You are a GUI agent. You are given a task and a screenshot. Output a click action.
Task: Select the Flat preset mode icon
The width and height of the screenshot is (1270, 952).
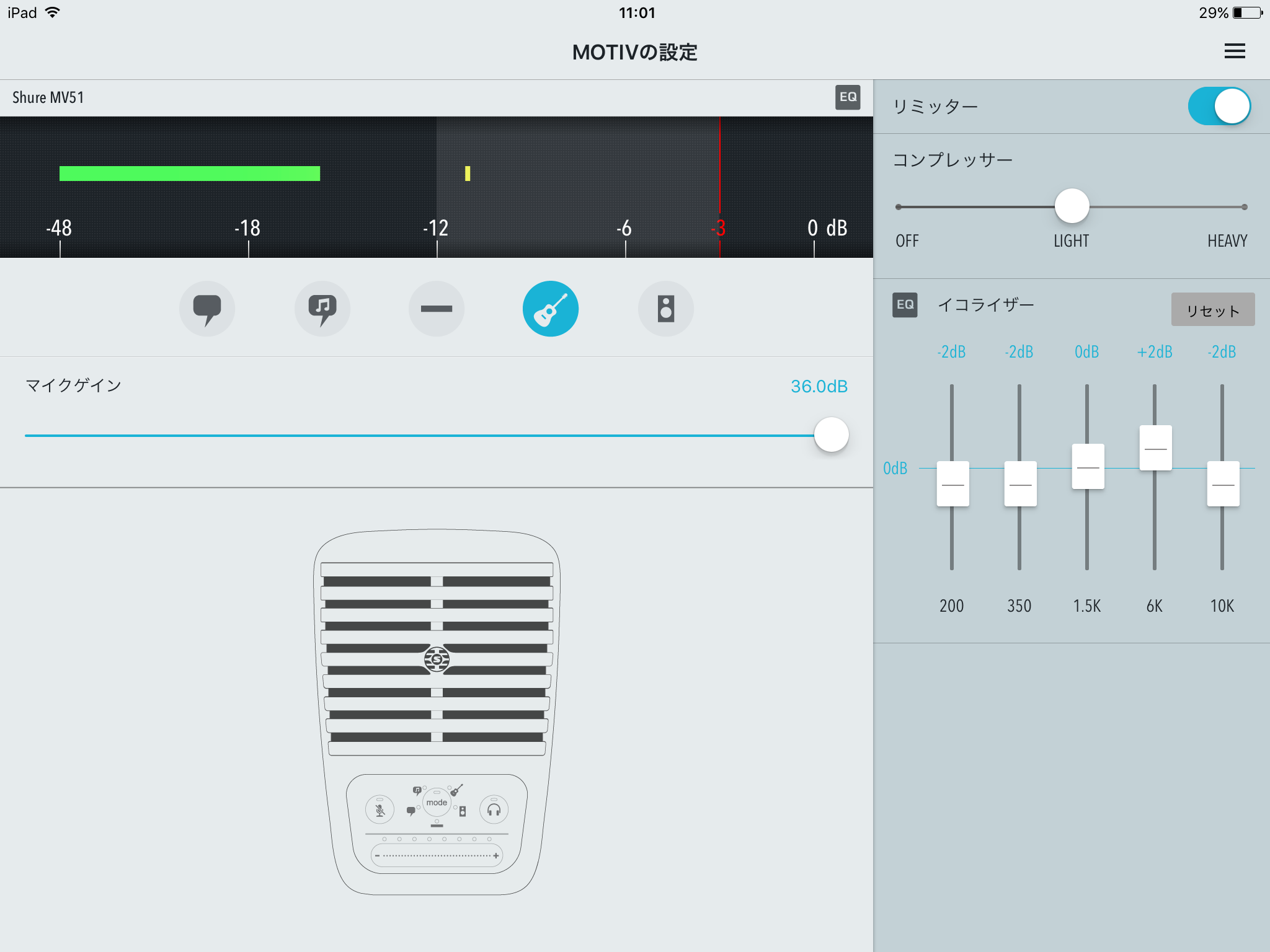point(437,309)
